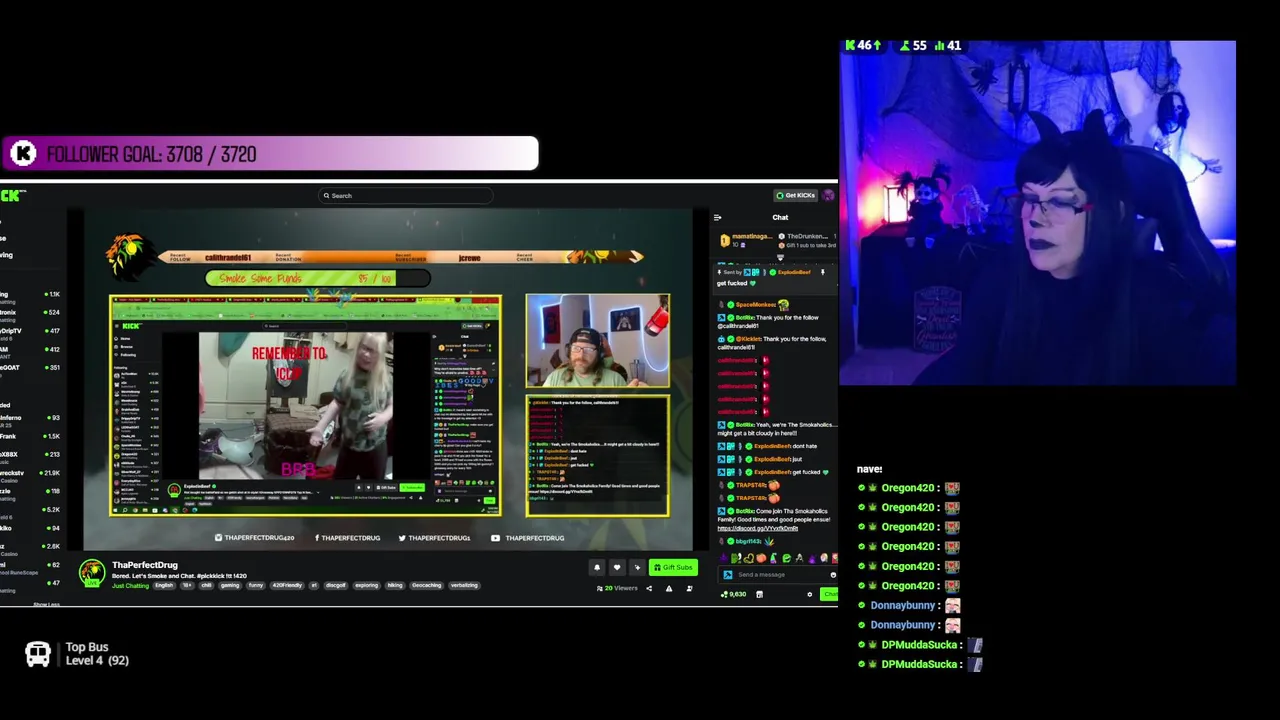Viewport: 1280px width, 720px height.
Task: Open the user profile avatar next to Get KICKs
Action: click(828, 195)
